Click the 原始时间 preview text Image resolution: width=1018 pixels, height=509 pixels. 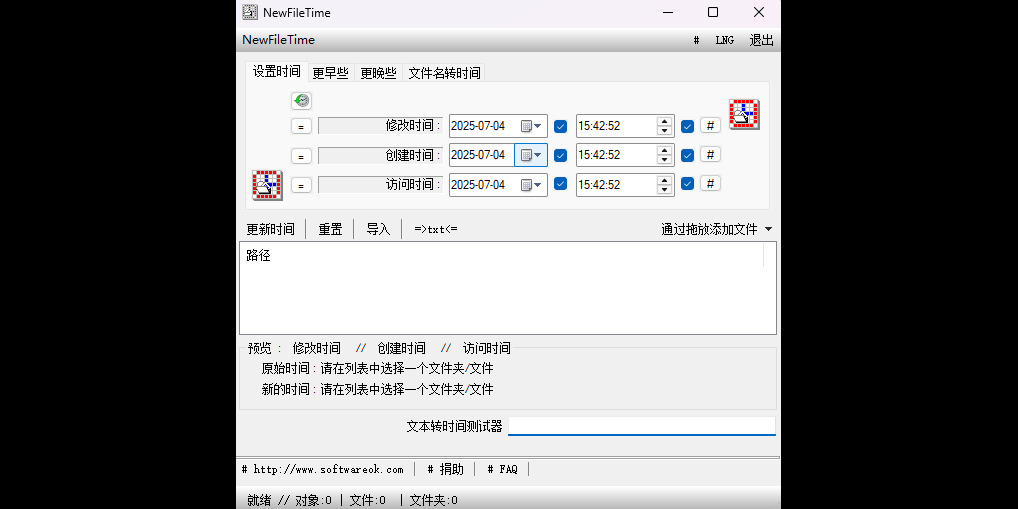tap(377, 369)
